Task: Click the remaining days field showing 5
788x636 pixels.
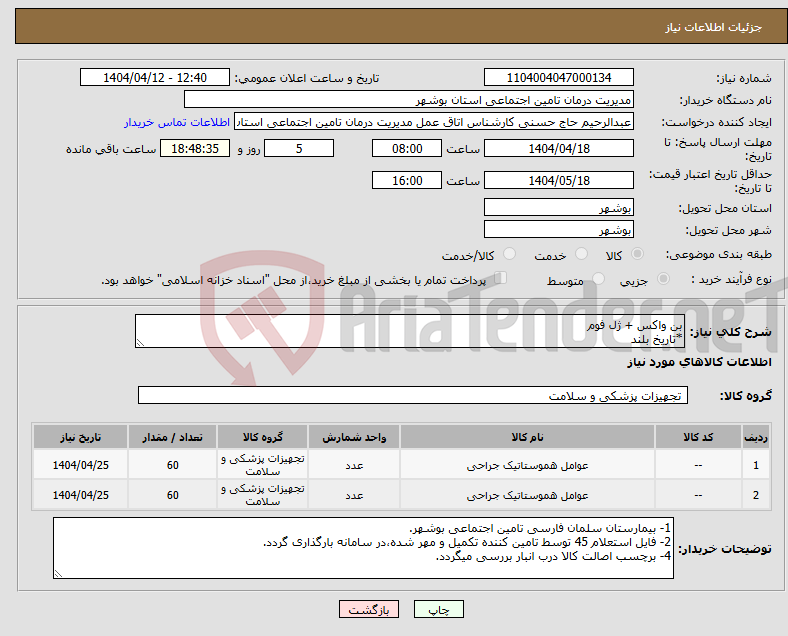Action: pos(299,148)
